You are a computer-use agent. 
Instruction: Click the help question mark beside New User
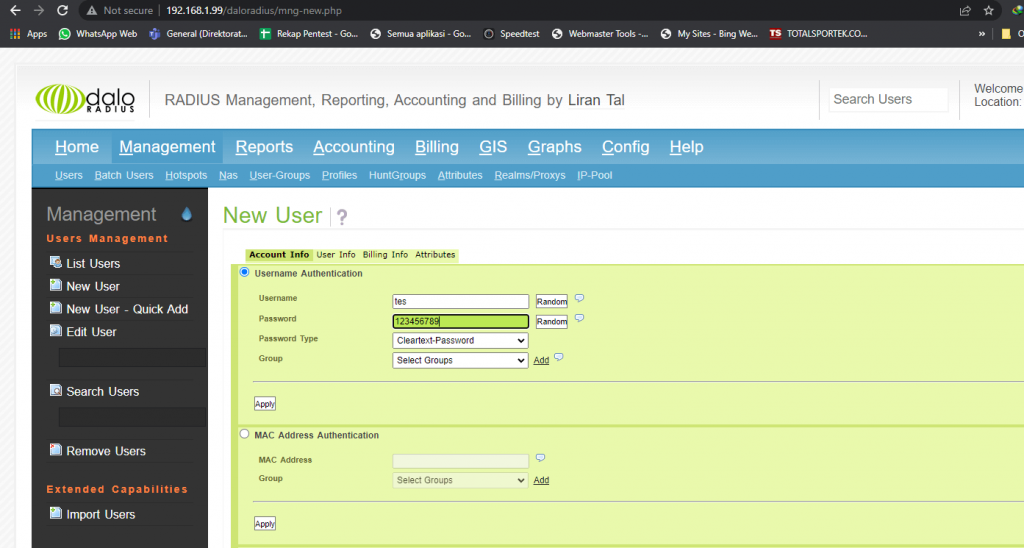tap(342, 217)
